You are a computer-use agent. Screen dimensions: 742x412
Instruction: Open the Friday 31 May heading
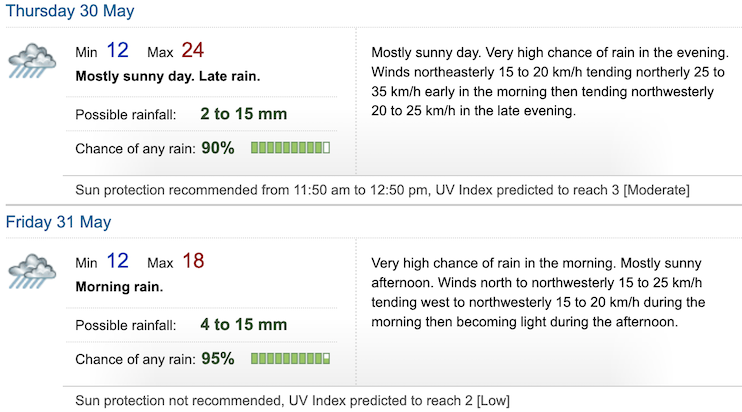coord(56,222)
